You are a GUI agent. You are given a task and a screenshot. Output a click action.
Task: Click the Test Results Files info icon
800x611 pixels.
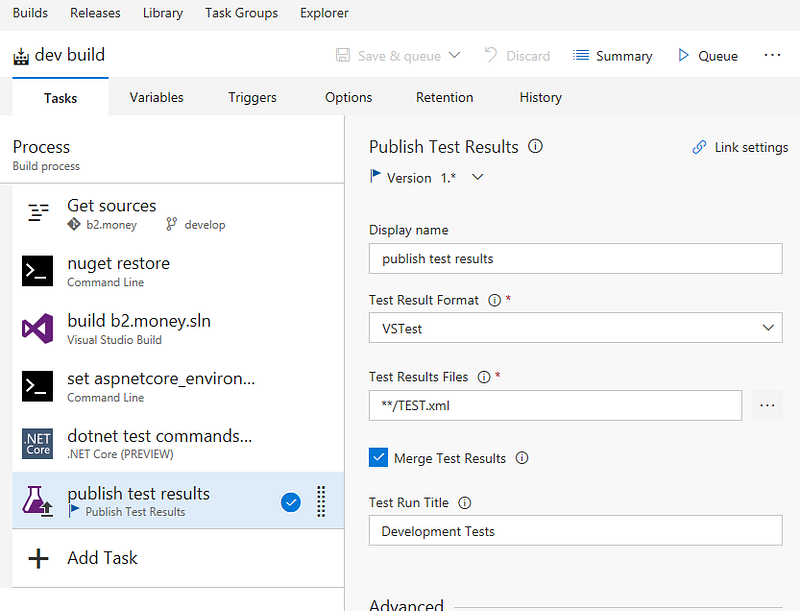point(484,377)
